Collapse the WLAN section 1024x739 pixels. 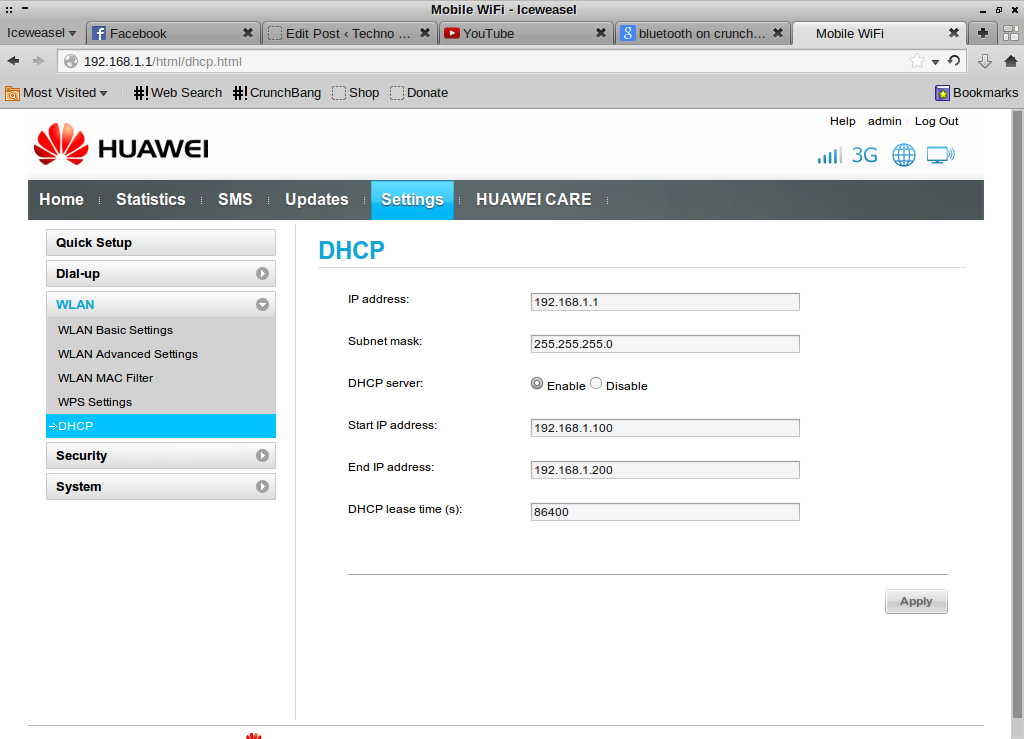[x=262, y=305]
